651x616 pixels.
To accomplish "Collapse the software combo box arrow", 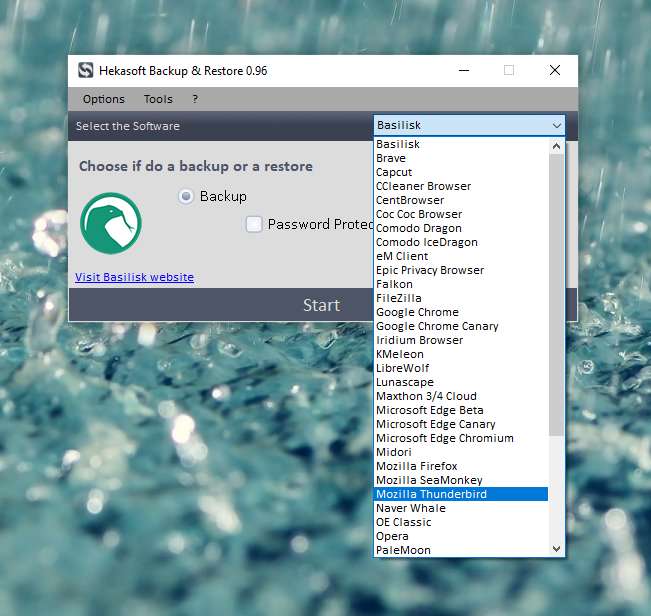I will (x=556, y=125).
